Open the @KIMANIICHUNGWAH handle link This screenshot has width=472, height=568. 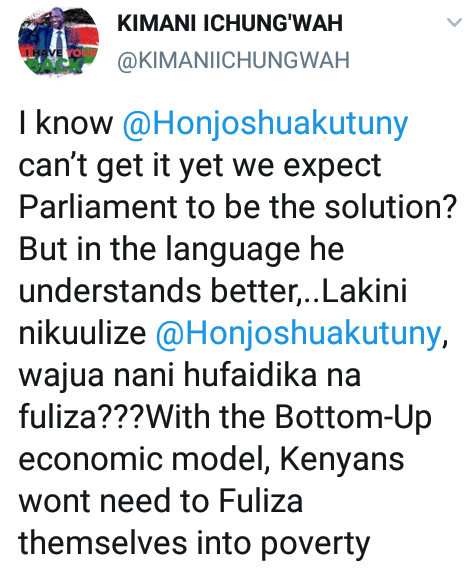(x=234, y=60)
